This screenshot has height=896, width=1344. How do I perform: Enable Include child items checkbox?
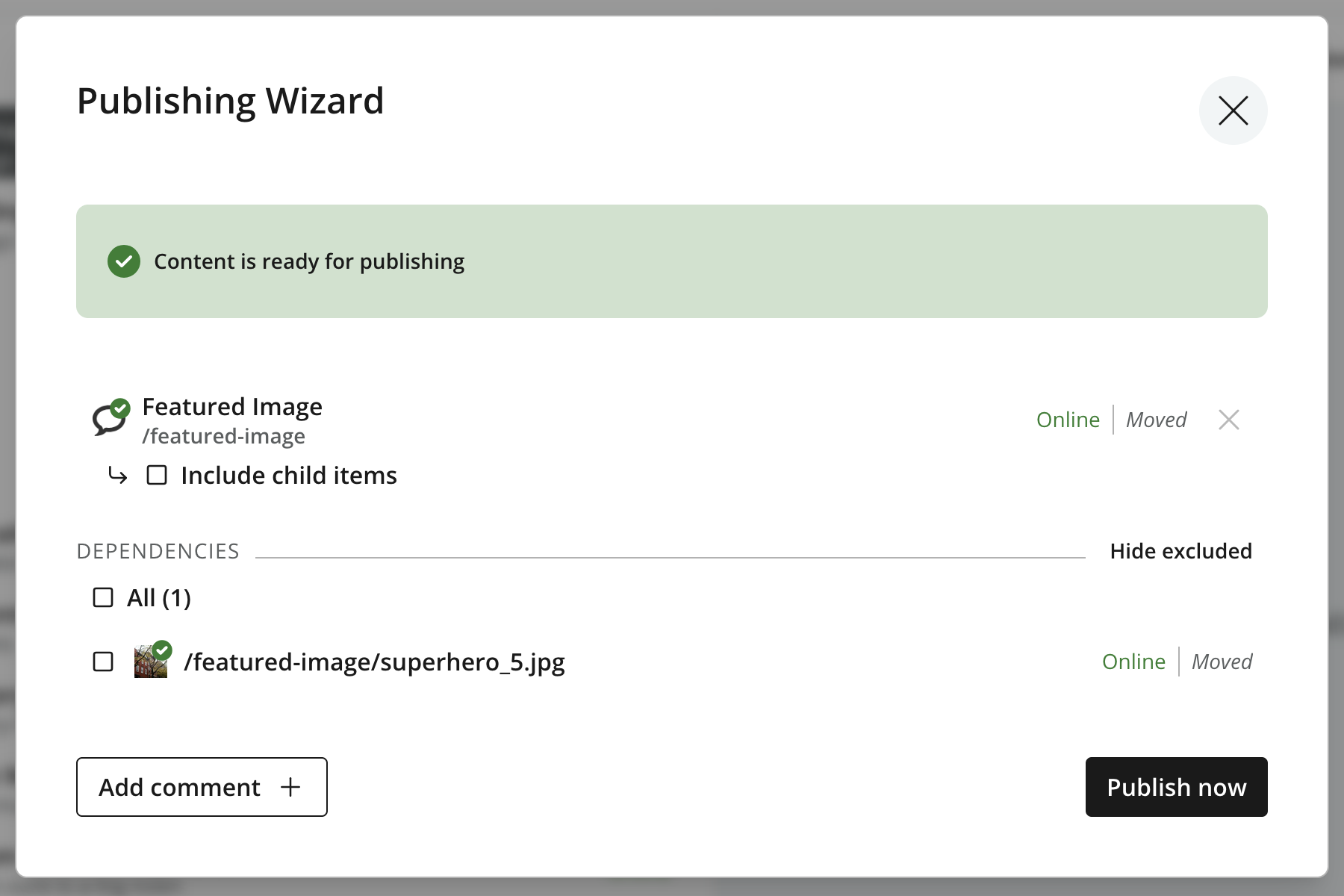click(x=157, y=475)
